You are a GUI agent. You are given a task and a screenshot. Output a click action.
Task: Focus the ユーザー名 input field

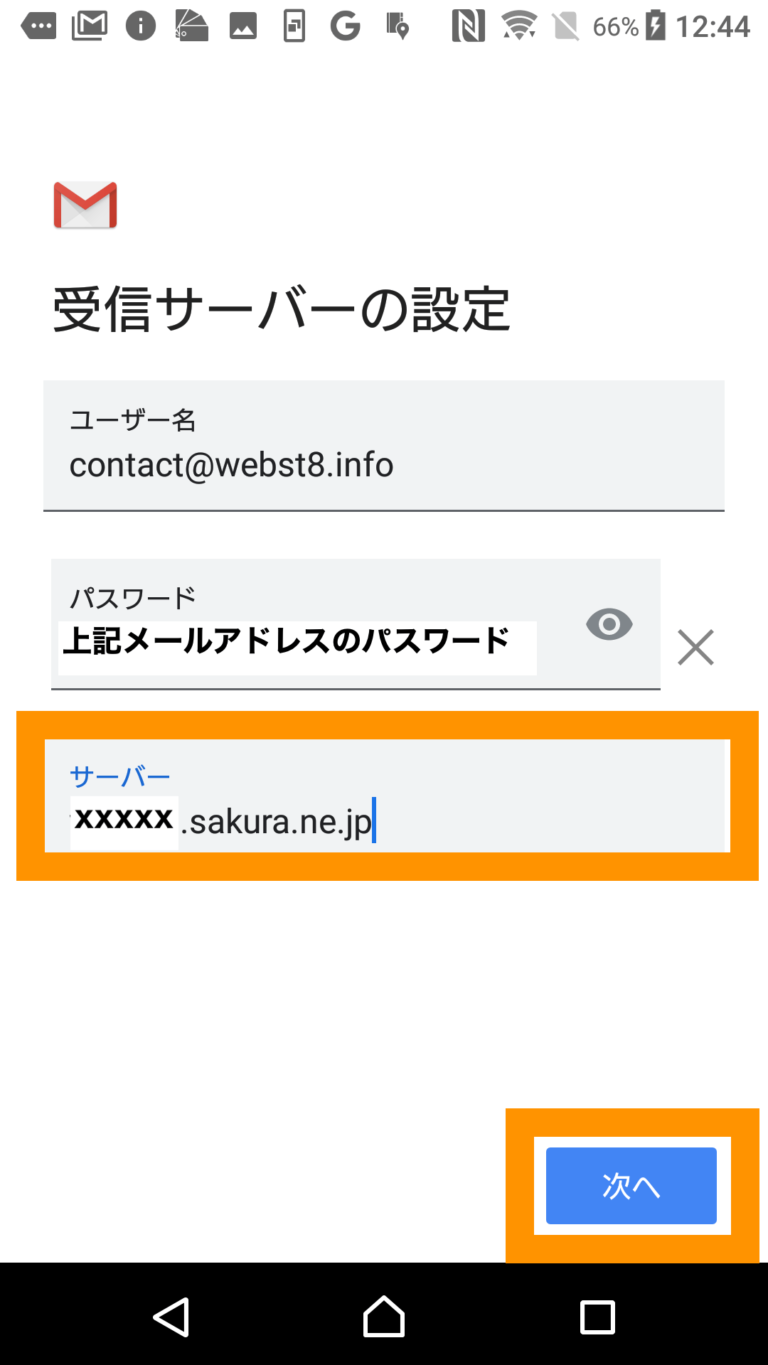pos(383,446)
